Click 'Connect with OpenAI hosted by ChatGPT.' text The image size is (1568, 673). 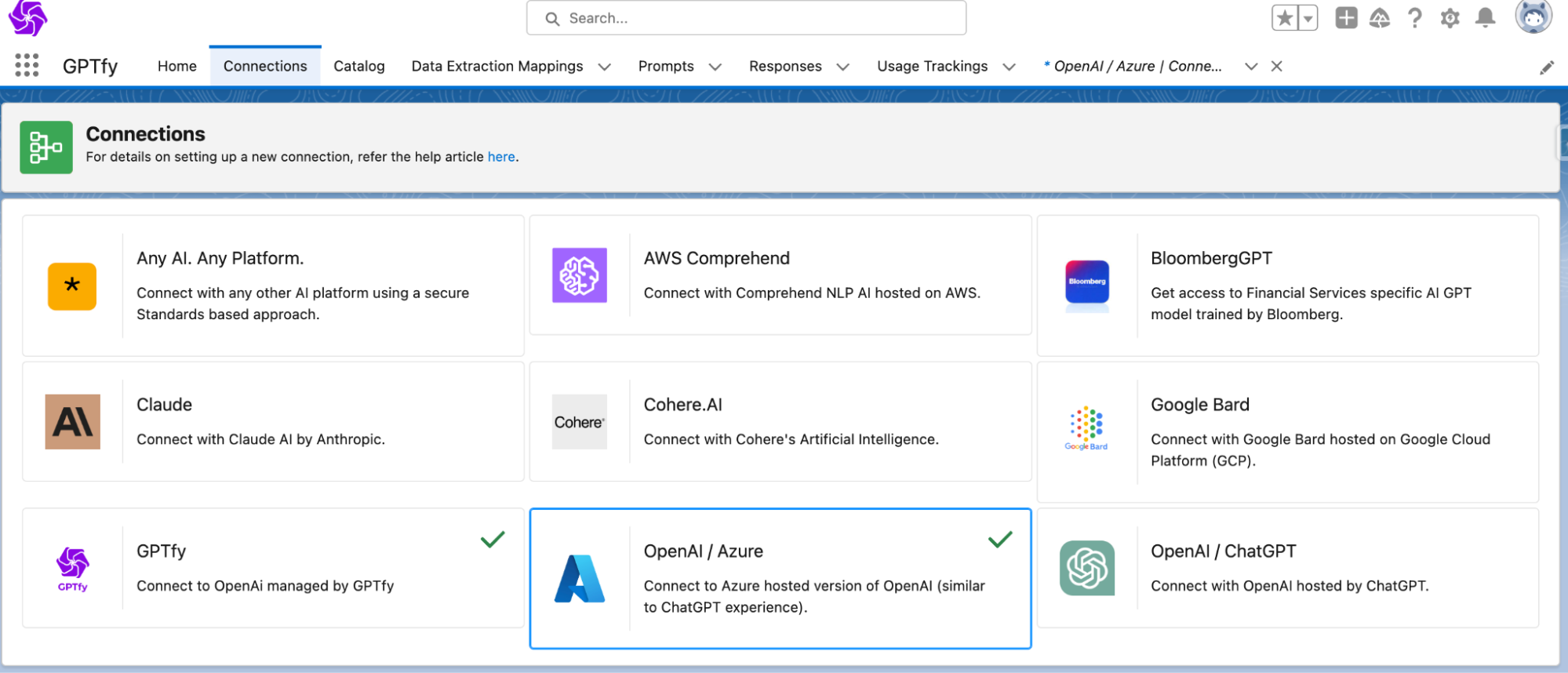[1290, 586]
